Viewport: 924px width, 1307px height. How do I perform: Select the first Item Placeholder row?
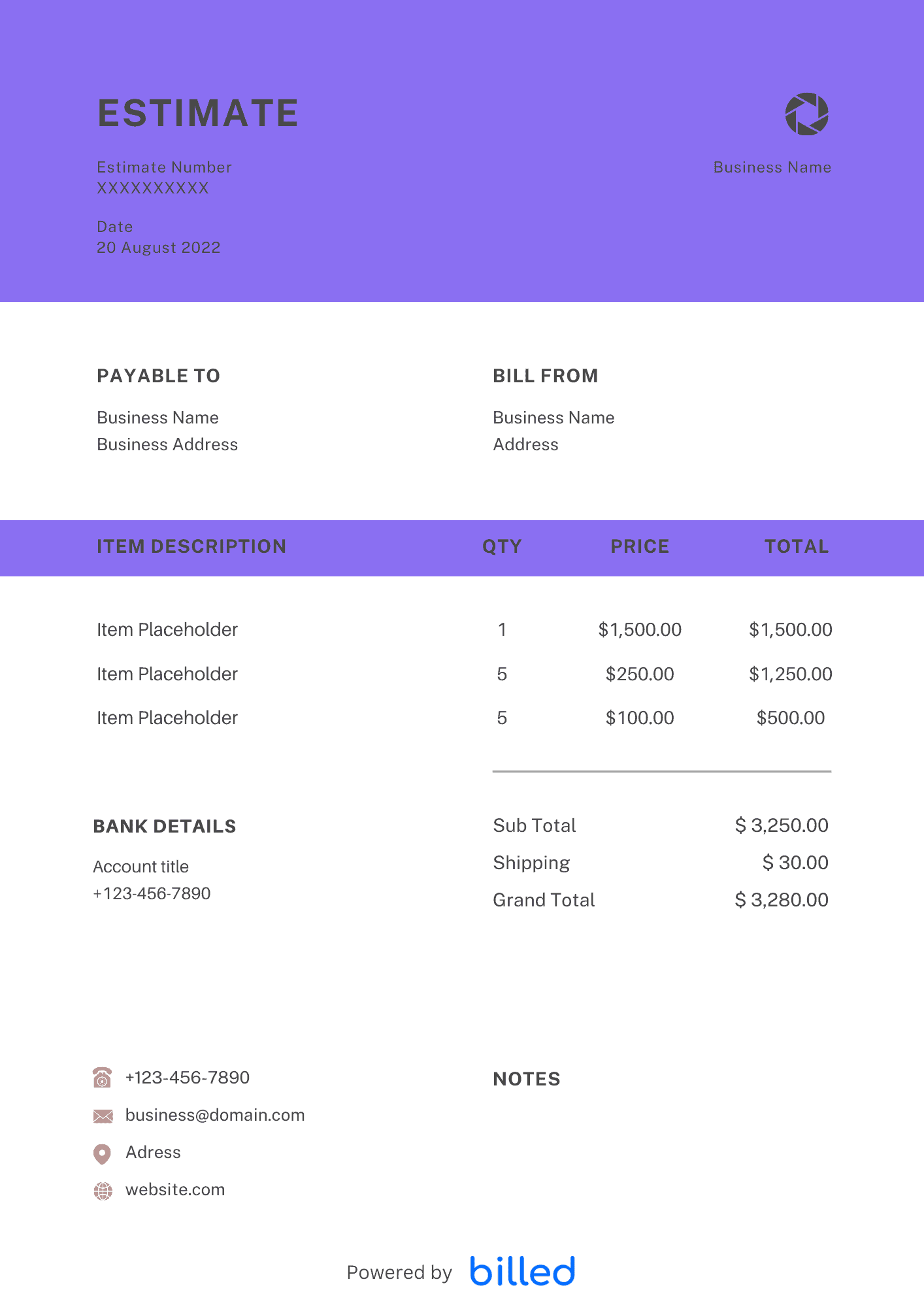167,630
